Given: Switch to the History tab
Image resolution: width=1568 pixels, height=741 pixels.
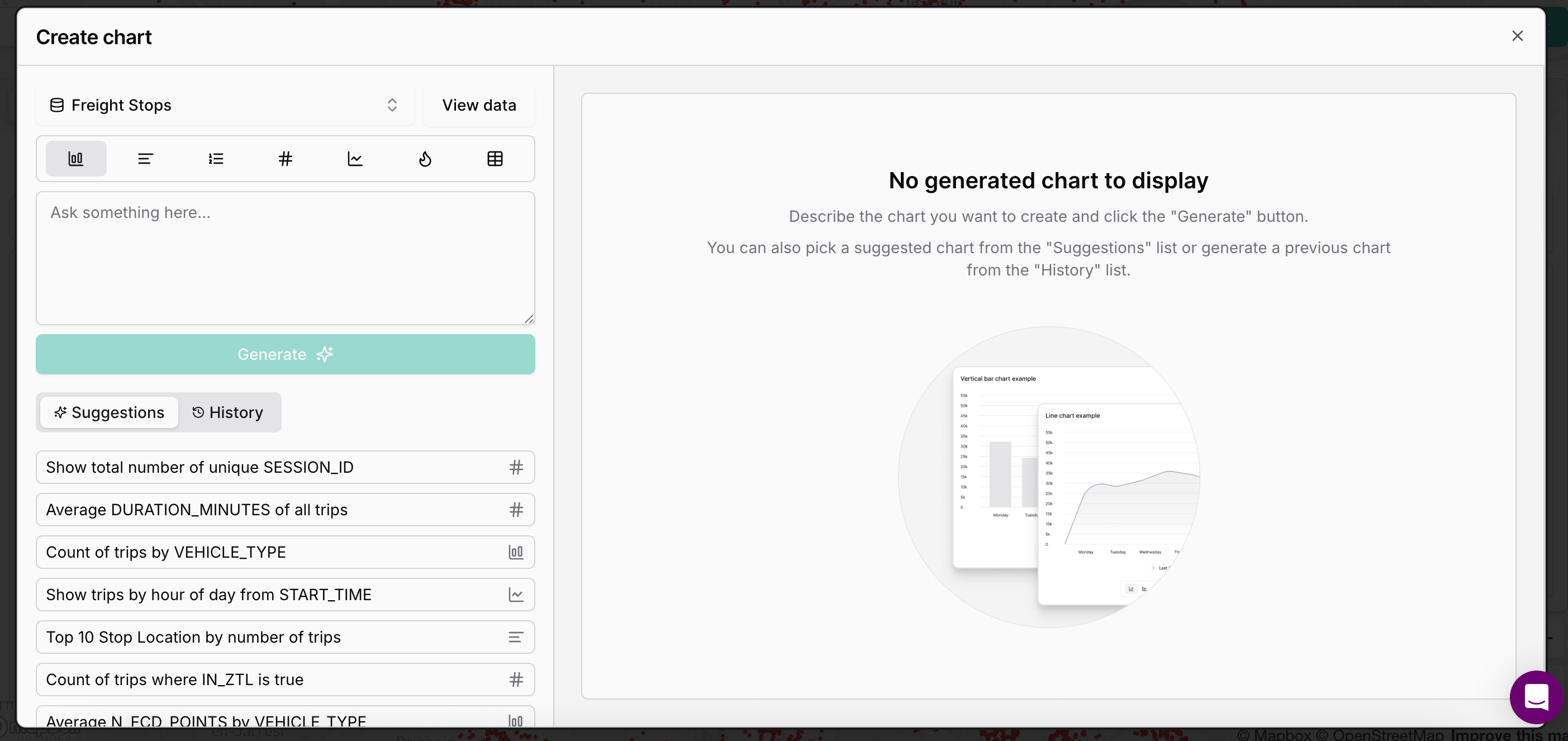Looking at the screenshot, I should point(228,412).
